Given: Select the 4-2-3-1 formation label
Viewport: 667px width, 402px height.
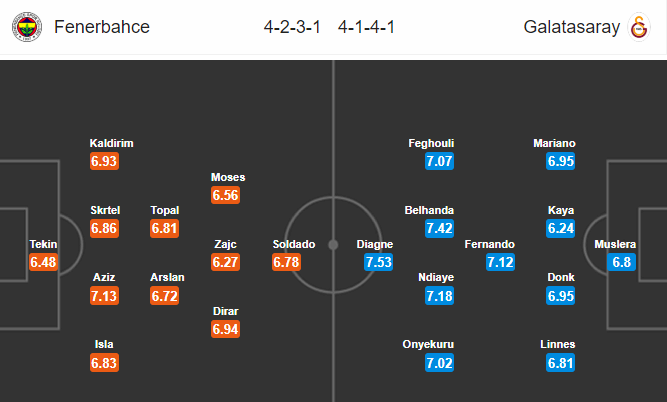Looking at the screenshot, I should [x=292, y=27].
